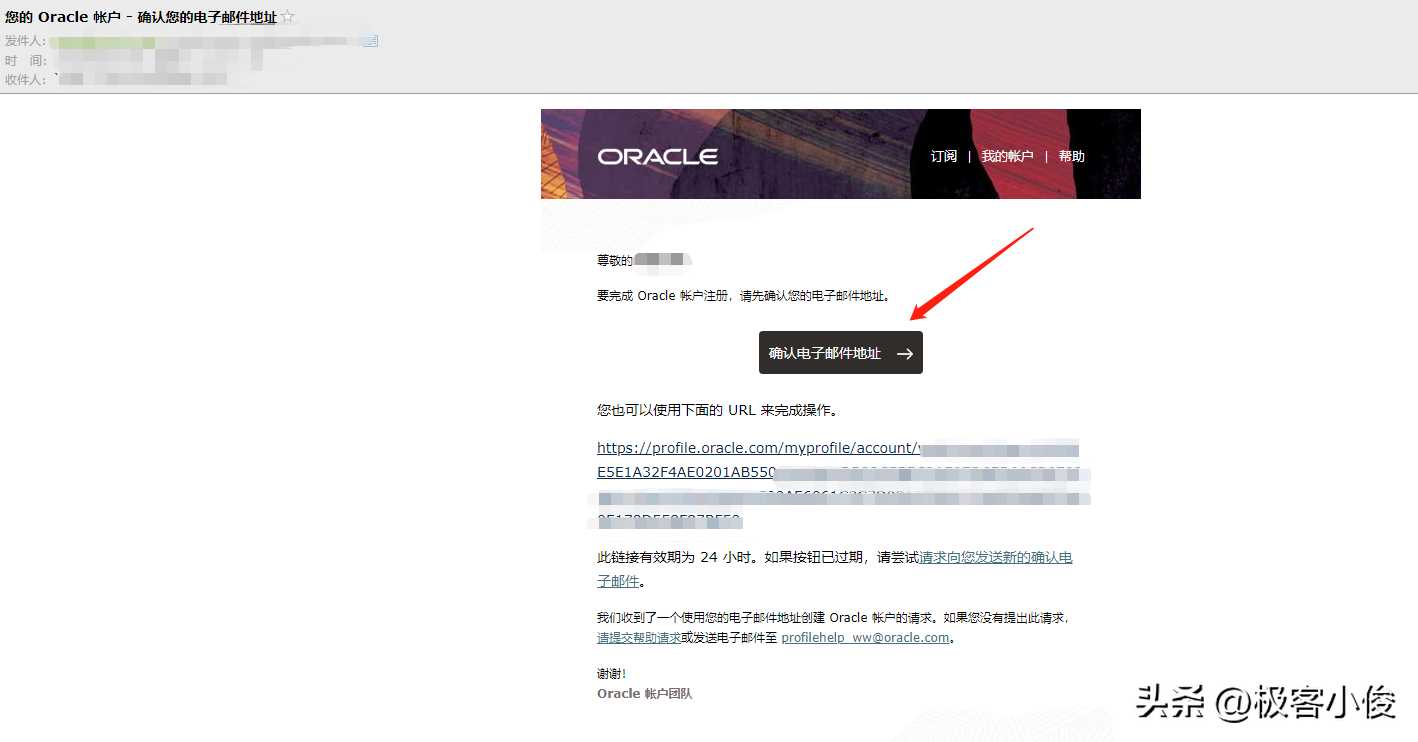Click the sentence about completing Oracle 帐户注册
This screenshot has height=742, width=1418.
743,296
